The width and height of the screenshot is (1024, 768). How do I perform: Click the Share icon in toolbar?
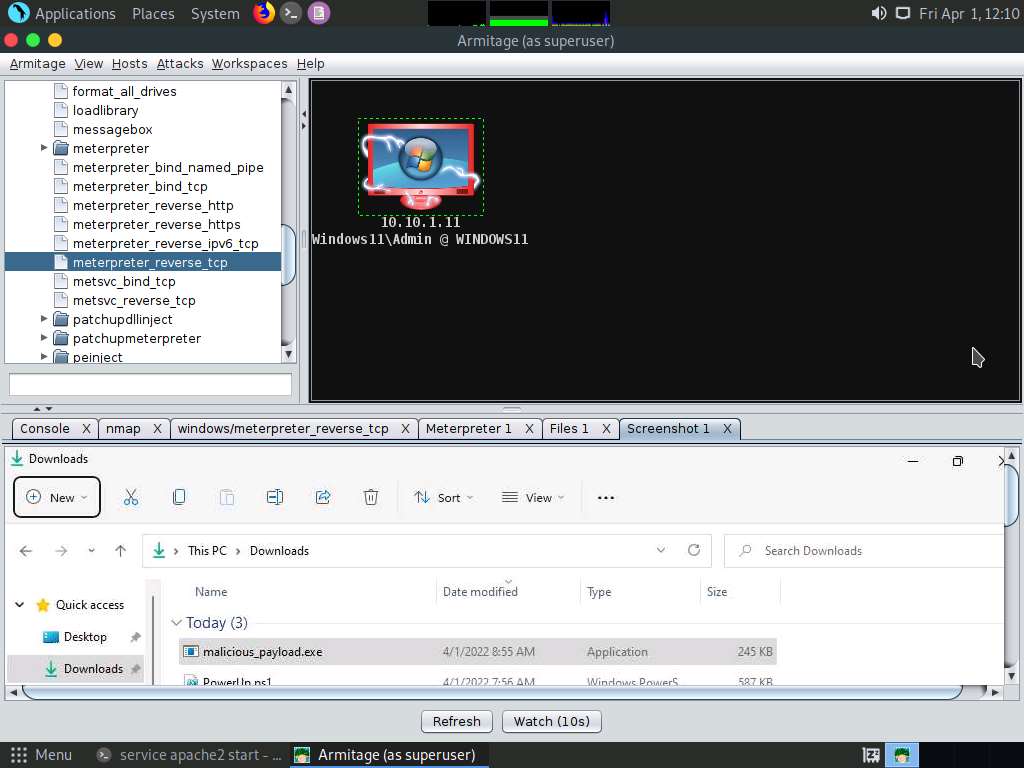pyautogui.click(x=323, y=497)
